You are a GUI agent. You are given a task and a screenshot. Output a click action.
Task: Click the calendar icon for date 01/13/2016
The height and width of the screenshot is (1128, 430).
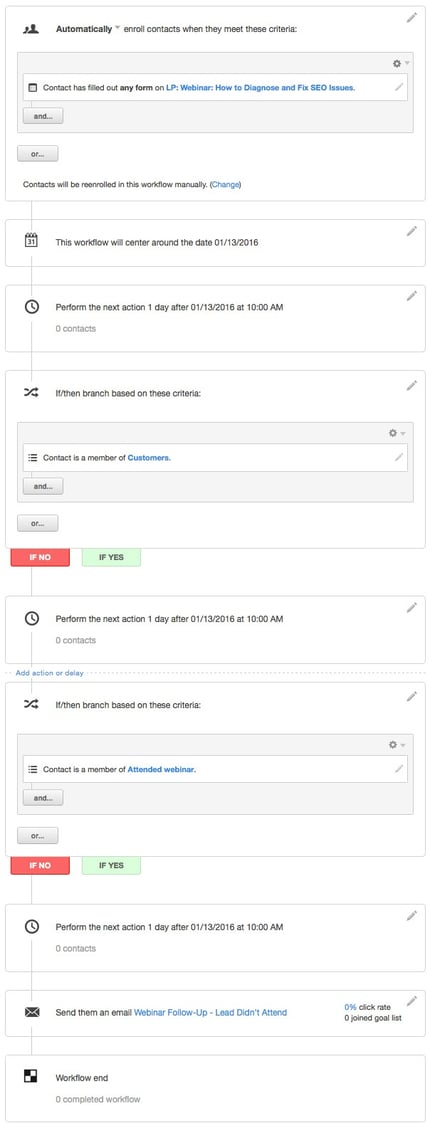pyautogui.click(x=31, y=240)
